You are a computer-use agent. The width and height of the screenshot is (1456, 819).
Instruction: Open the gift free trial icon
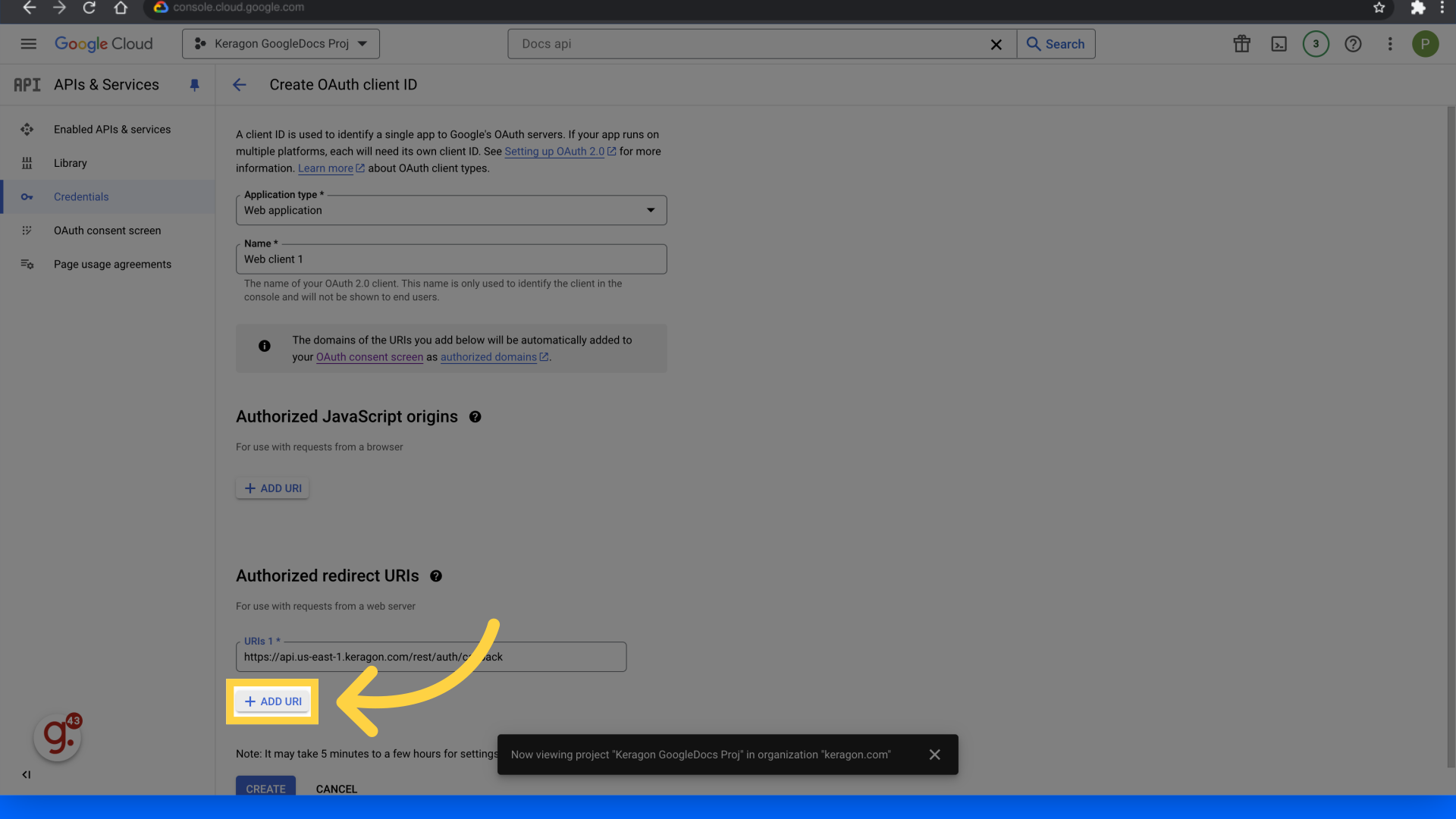(1241, 44)
